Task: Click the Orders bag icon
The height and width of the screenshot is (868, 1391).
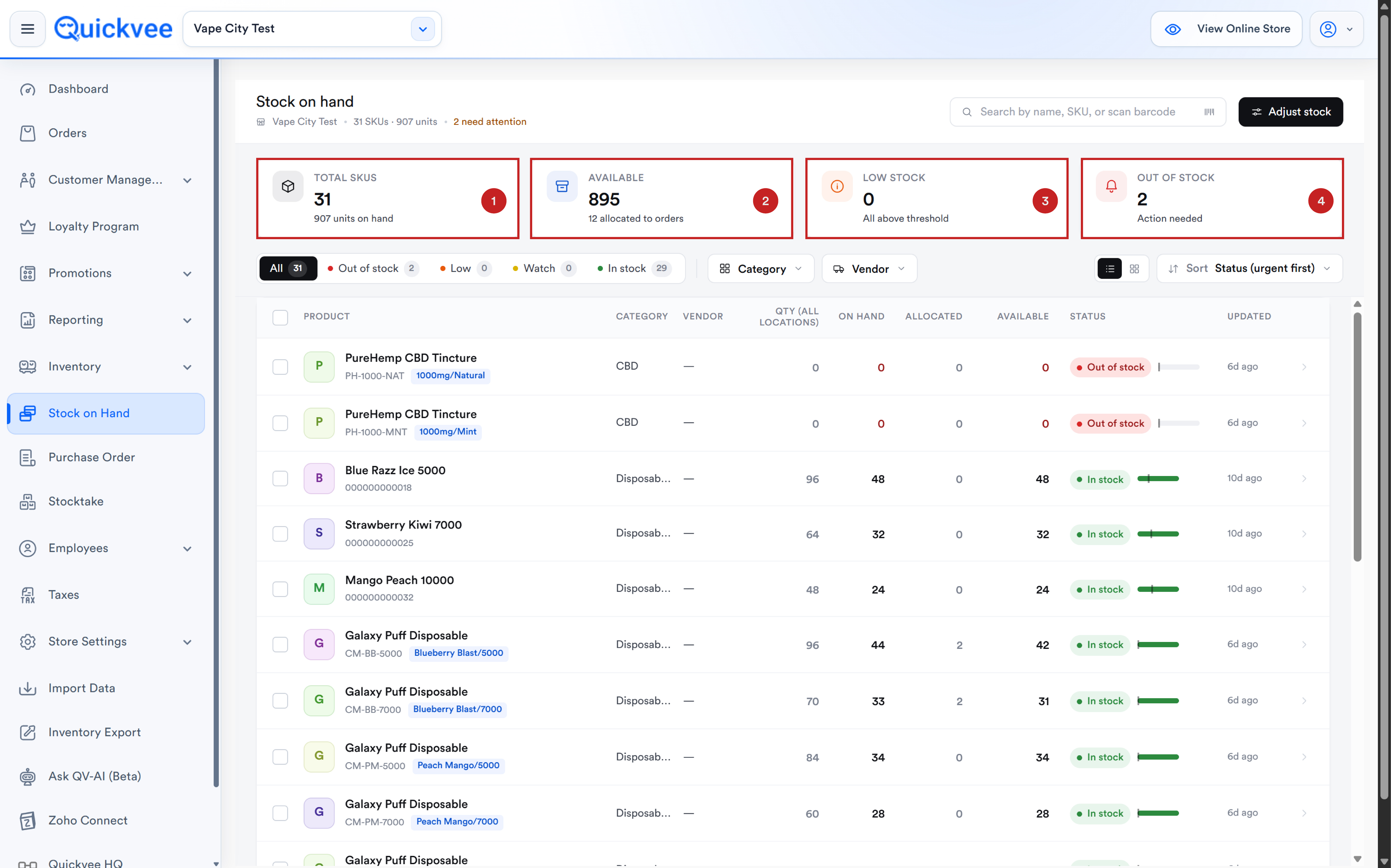Action: [x=27, y=133]
